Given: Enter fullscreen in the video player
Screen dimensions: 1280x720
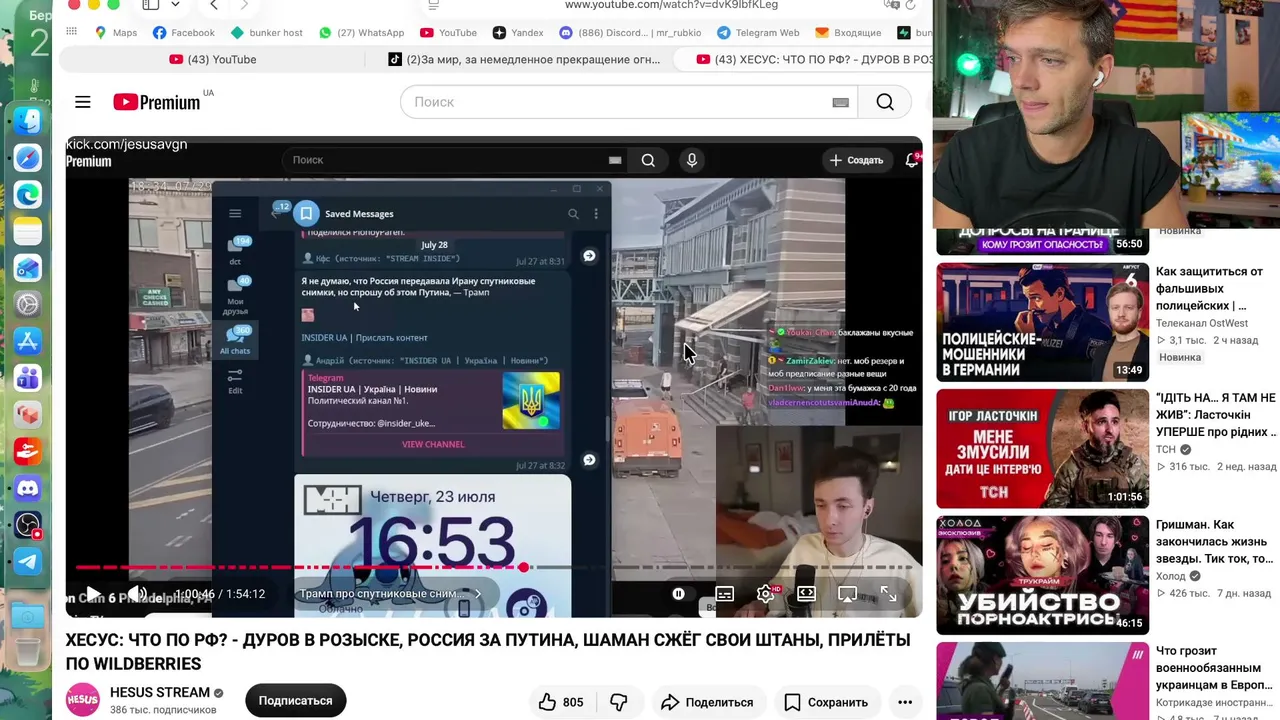Looking at the screenshot, I should (x=888, y=594).
